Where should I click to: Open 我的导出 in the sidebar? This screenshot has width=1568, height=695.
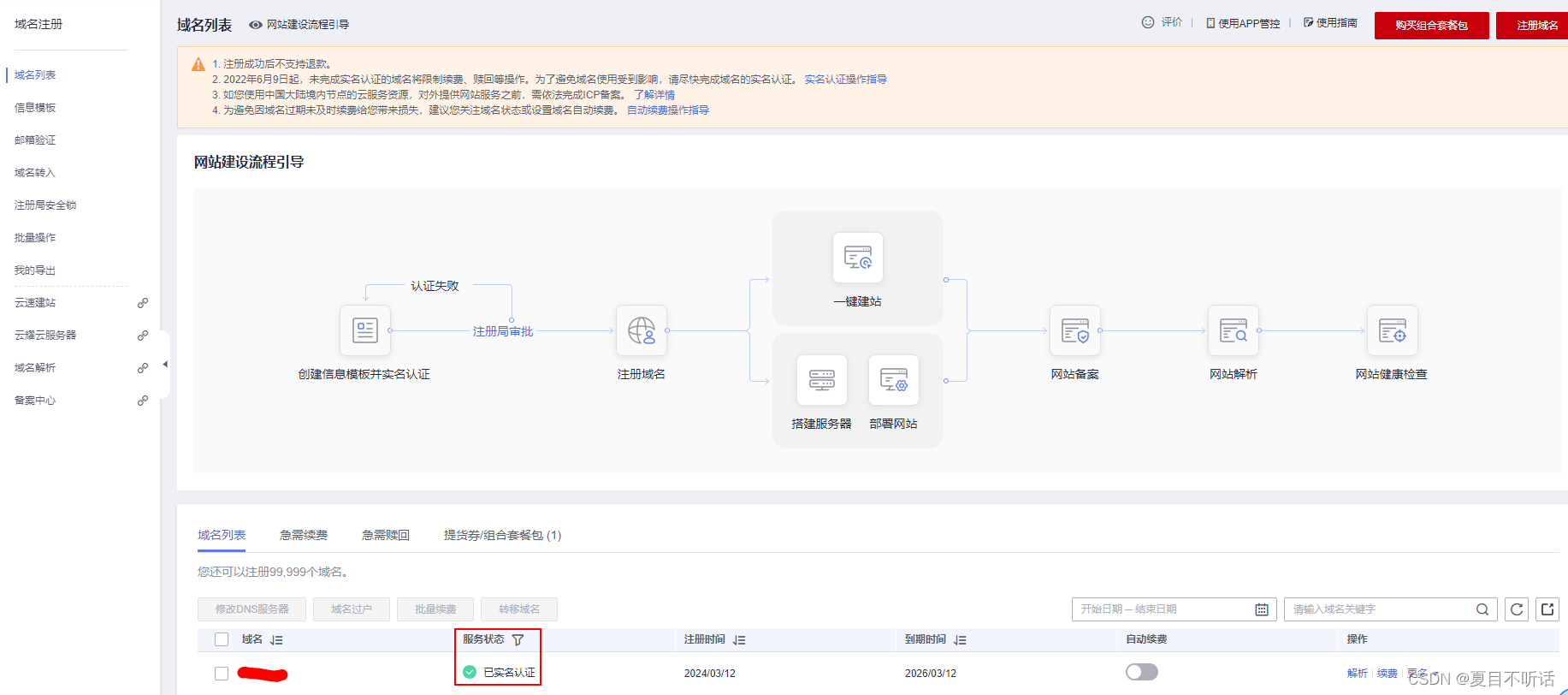(35, 270)
